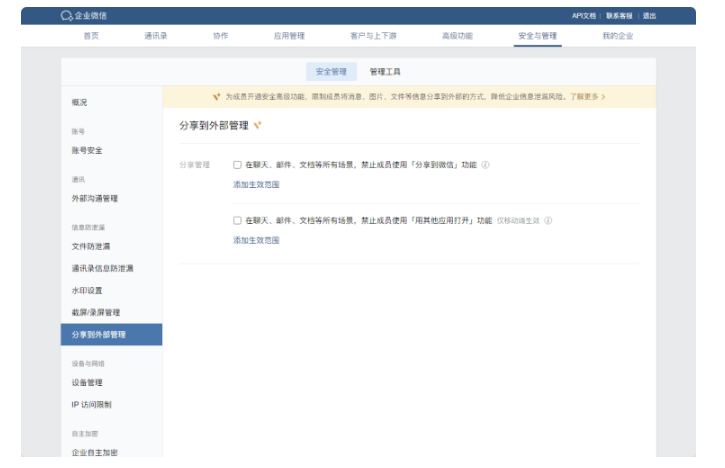The width and height of the screenshot is (725, 468).
Task: Click first 添加生效范围 link under 分享到微信
Action: click(256, 185)
